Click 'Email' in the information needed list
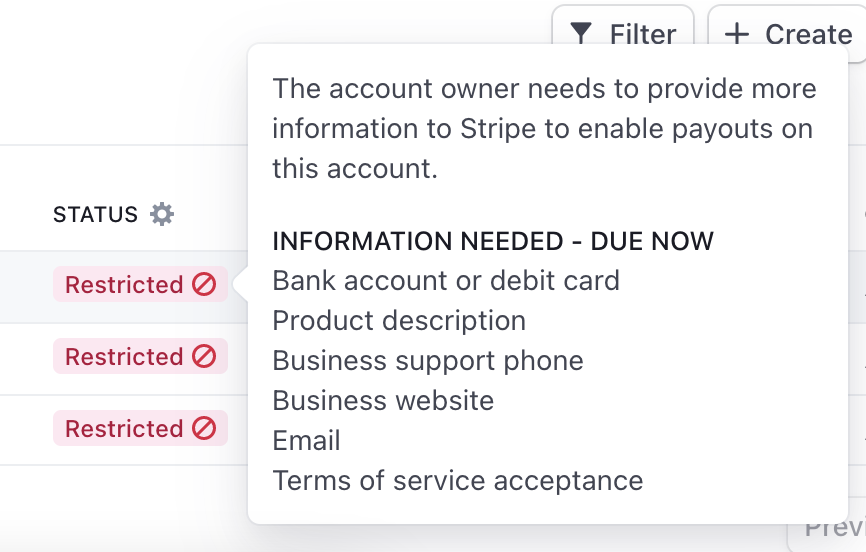This screenshot has width=866, height=552. (307, 441)
